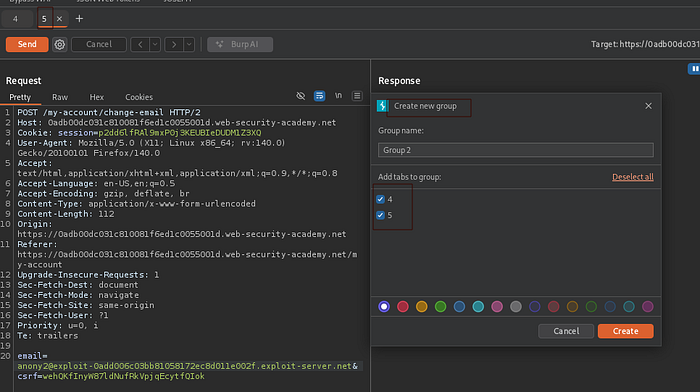Pick the pink group color
The image size is (700, 392).
pos(497,306)
